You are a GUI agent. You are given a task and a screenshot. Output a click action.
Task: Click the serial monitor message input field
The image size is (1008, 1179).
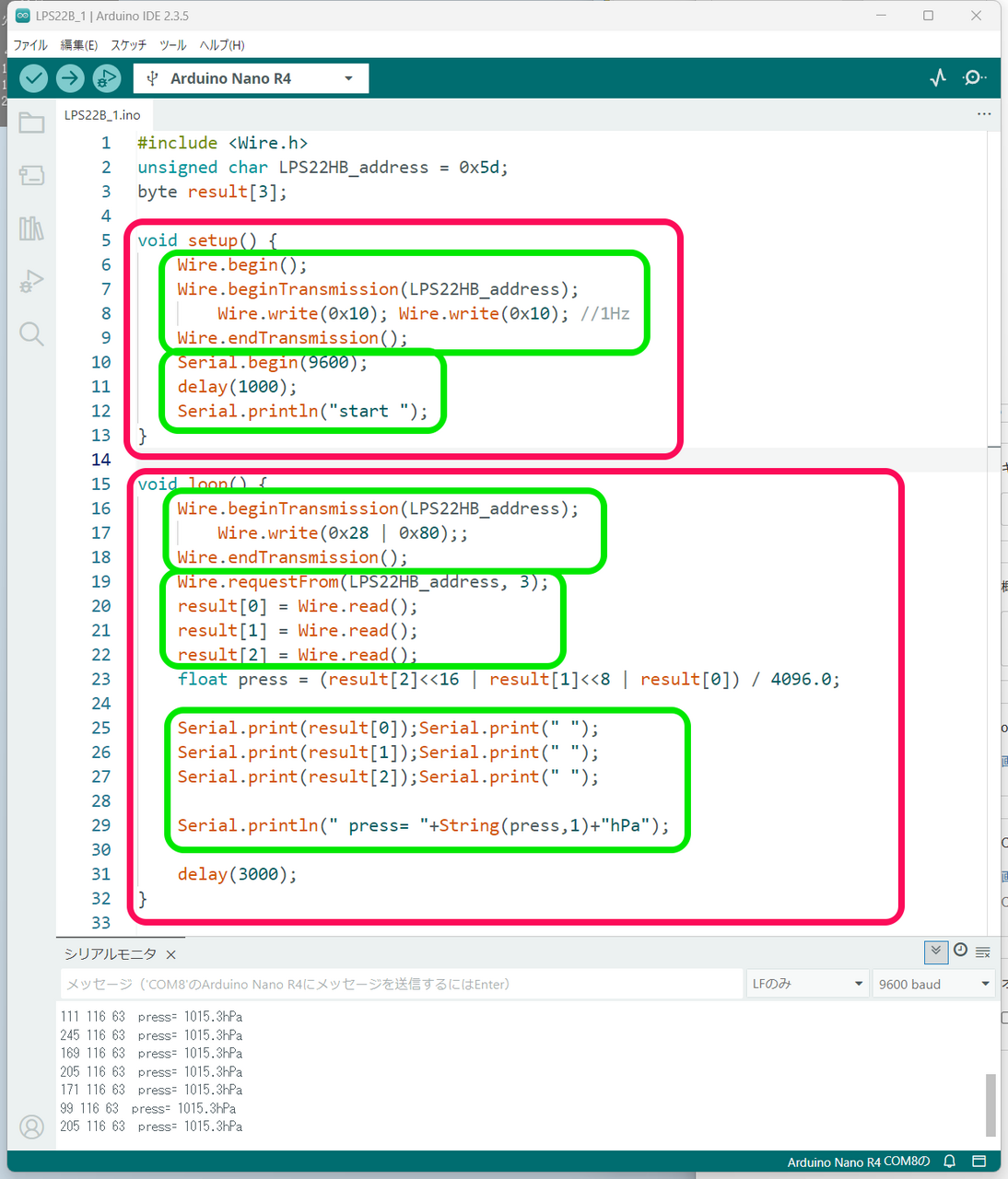(x=401, y=984)
